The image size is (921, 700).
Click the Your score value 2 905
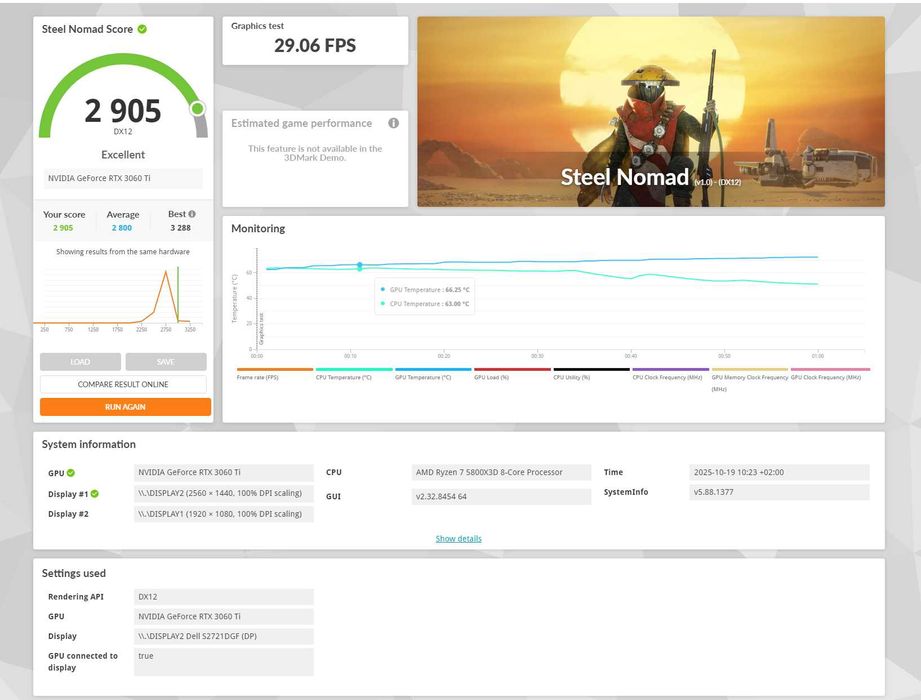point(63,228)
